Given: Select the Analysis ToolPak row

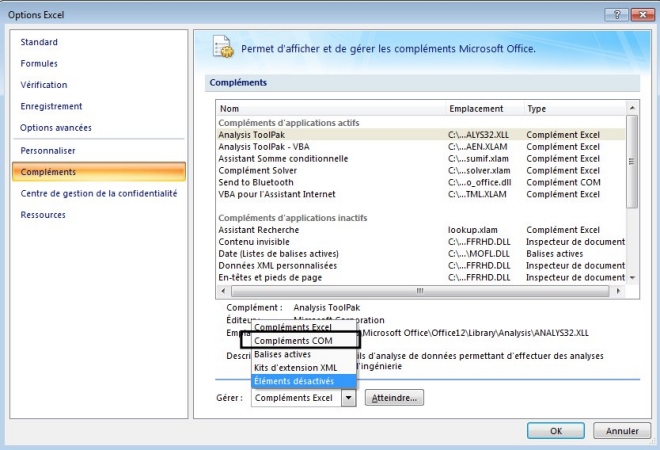Looking at the screenshot, I should pos(421,135).
